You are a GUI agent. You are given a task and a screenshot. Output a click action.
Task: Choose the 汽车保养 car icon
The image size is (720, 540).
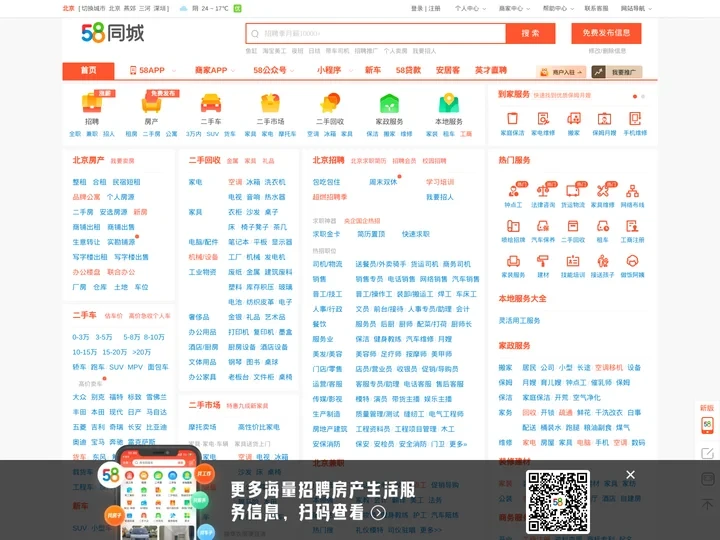(543, 225)
